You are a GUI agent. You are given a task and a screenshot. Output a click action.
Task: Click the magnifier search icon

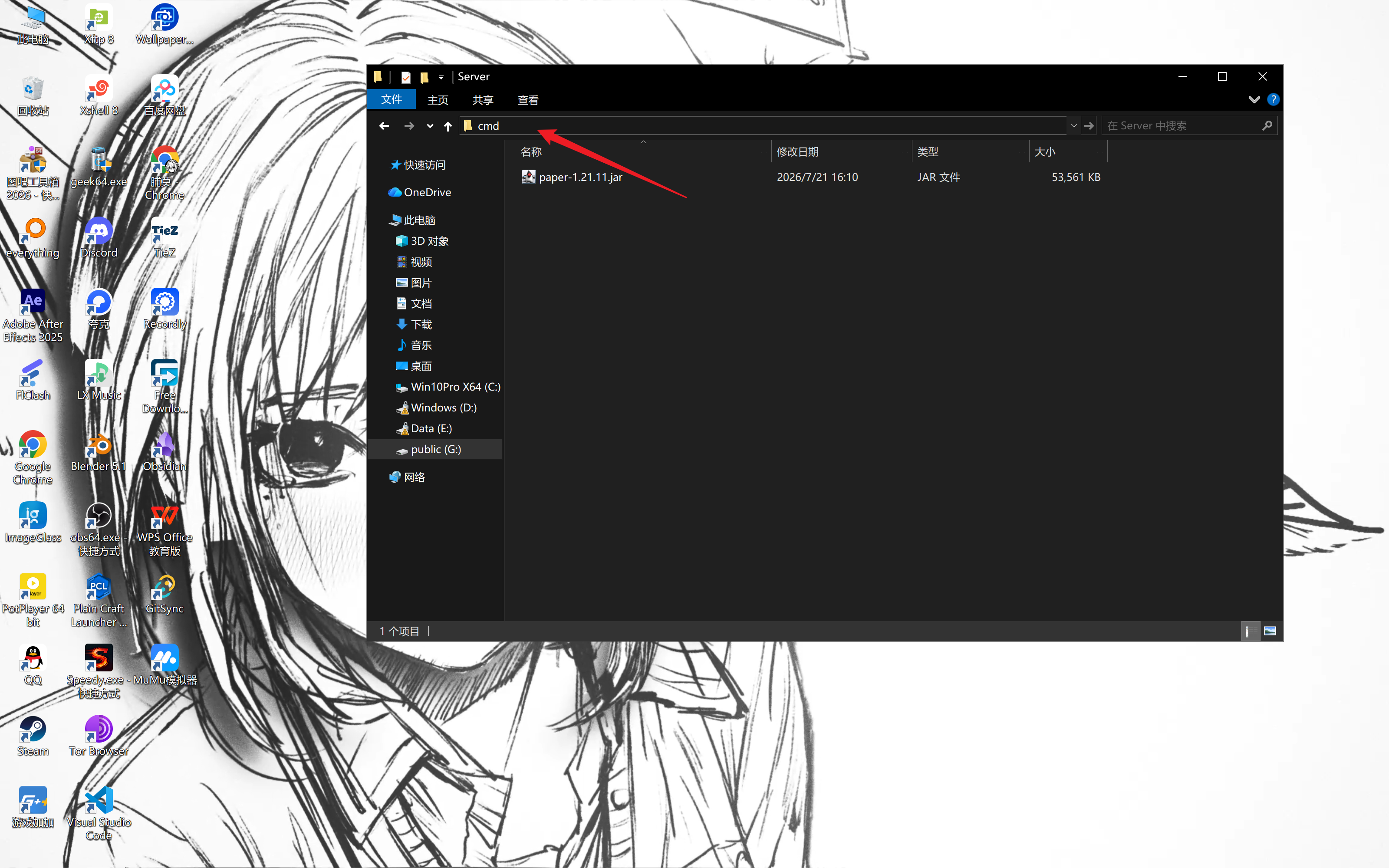1267,125
